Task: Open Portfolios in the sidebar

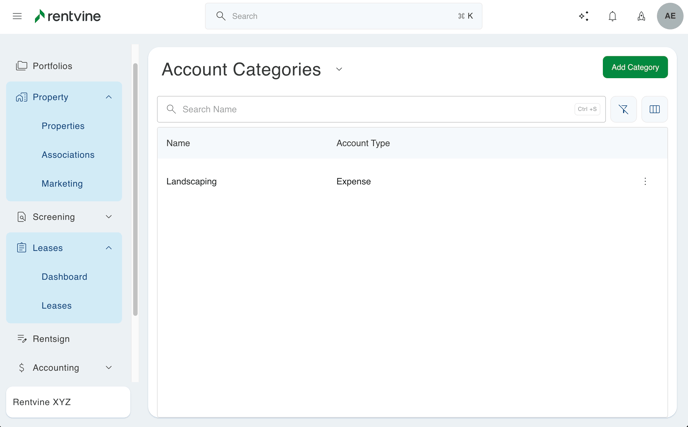Action: pyautogui.click(x=52, y=66)
